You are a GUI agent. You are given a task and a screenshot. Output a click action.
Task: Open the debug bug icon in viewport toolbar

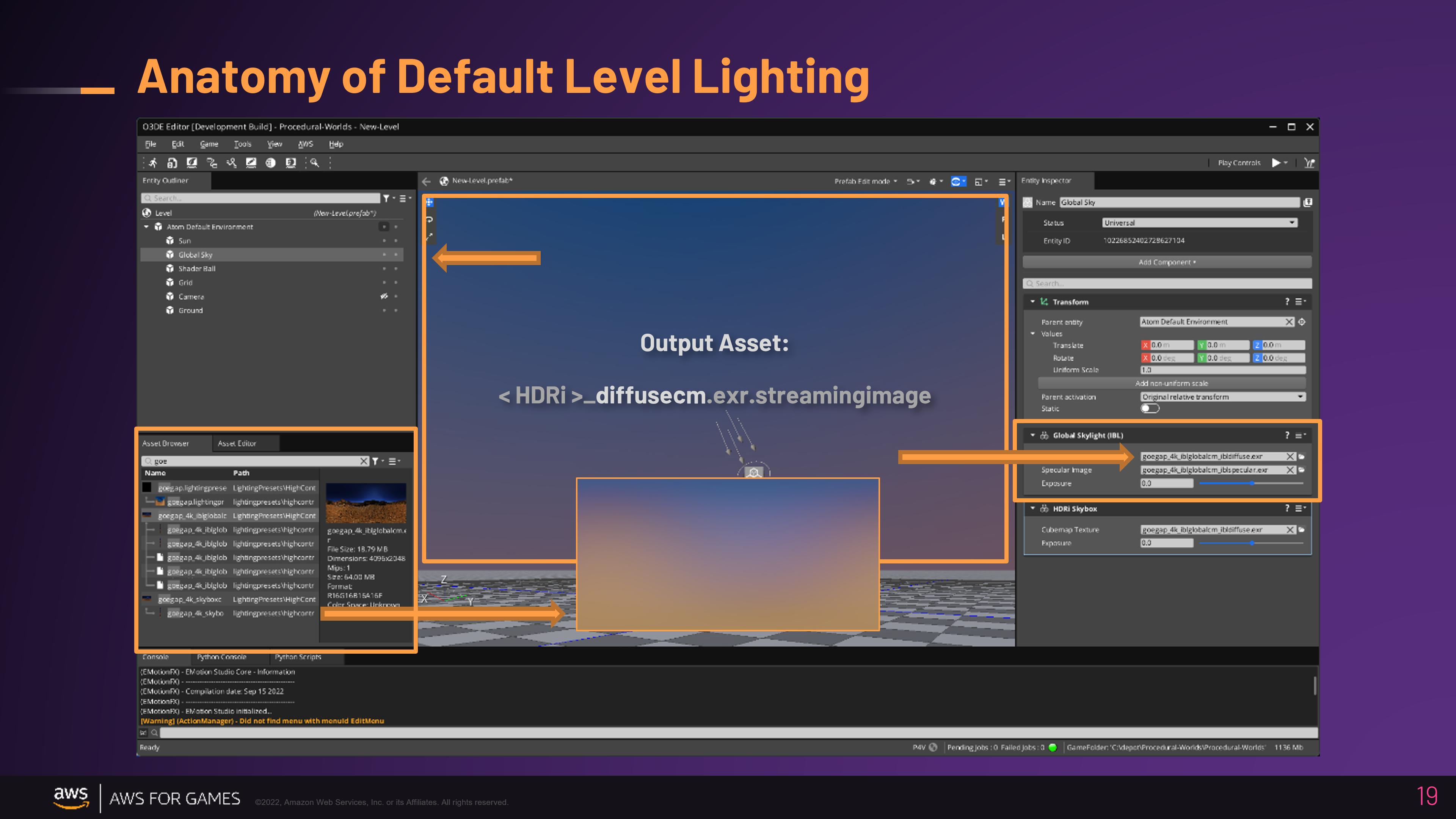(933, 182)
